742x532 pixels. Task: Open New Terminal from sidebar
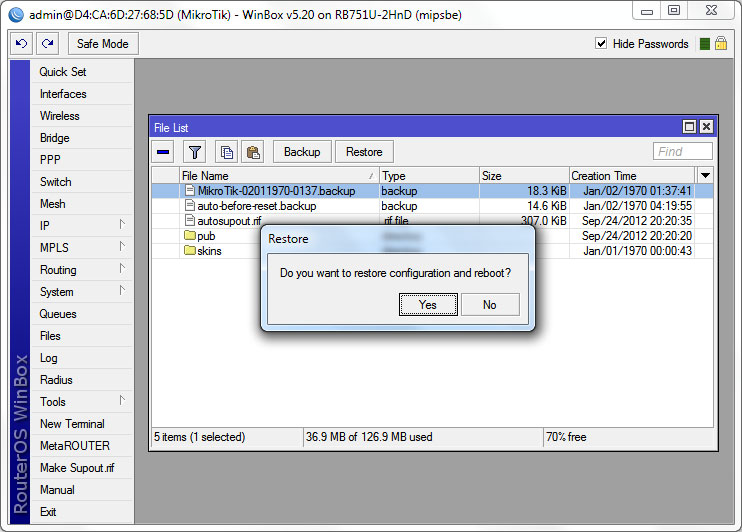point(72,424)
